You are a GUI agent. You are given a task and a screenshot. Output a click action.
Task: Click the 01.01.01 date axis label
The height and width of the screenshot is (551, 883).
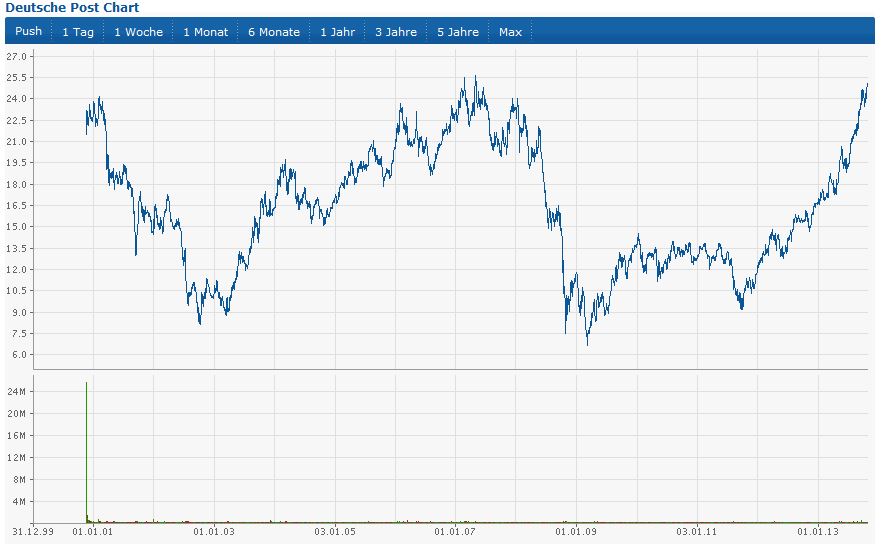tap(93, 532)
